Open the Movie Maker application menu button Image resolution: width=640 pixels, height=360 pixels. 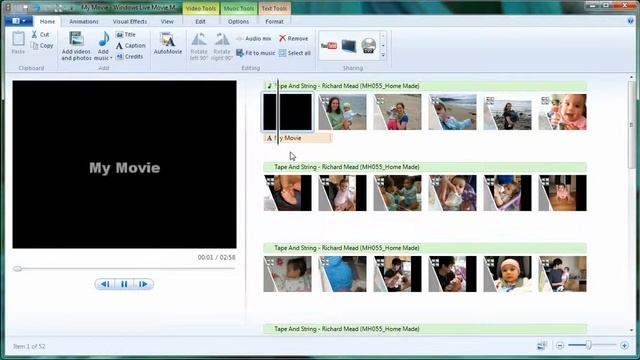[18, 21]
